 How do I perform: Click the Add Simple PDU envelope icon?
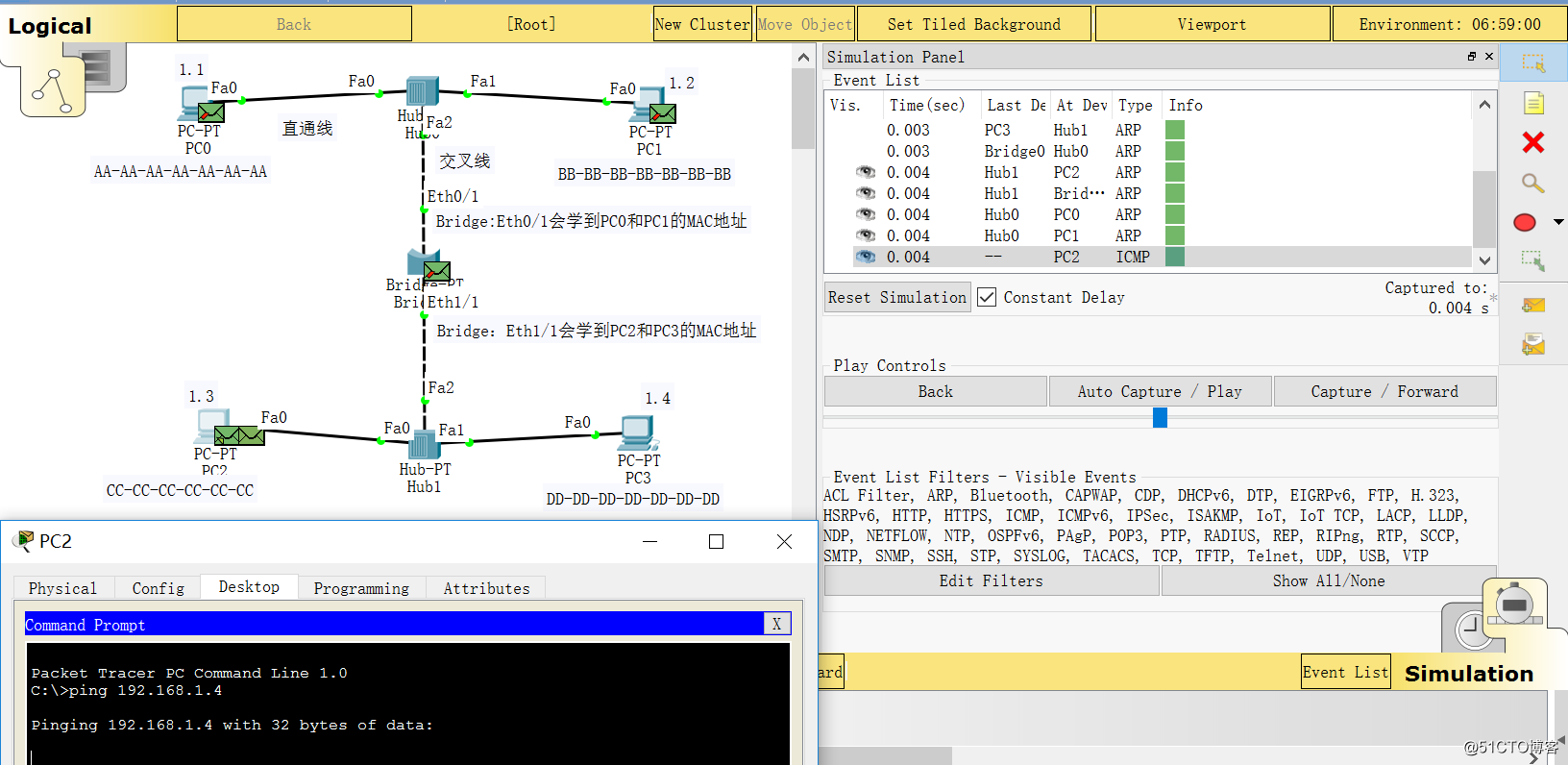coord(1533,306)
